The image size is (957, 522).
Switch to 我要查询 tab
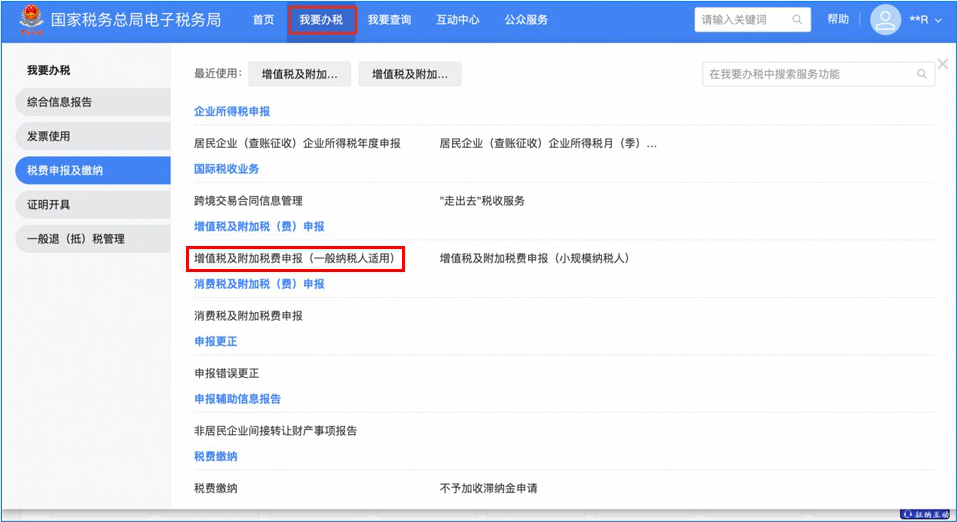(x=389, y=20)
